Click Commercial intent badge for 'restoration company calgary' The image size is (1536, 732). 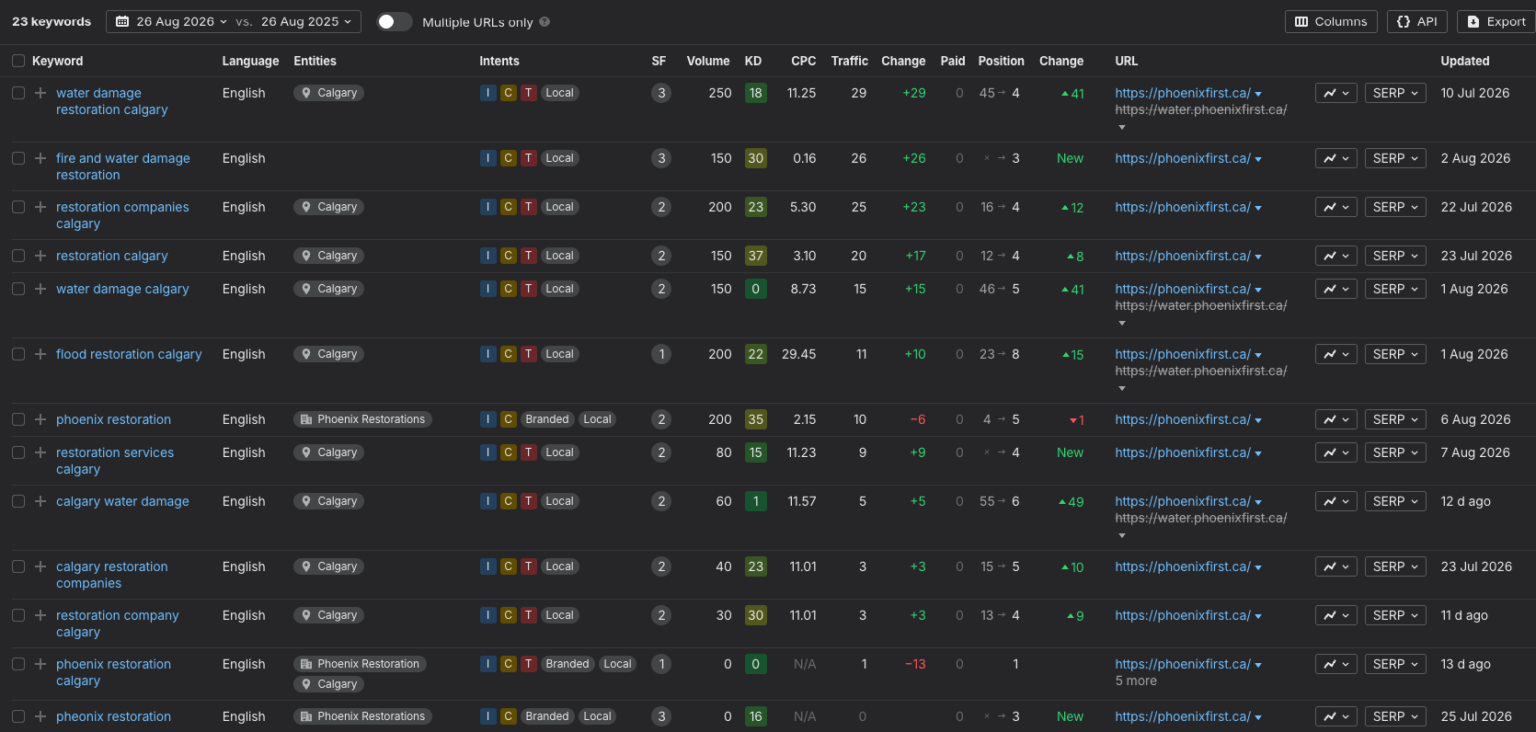pos(508,615)
